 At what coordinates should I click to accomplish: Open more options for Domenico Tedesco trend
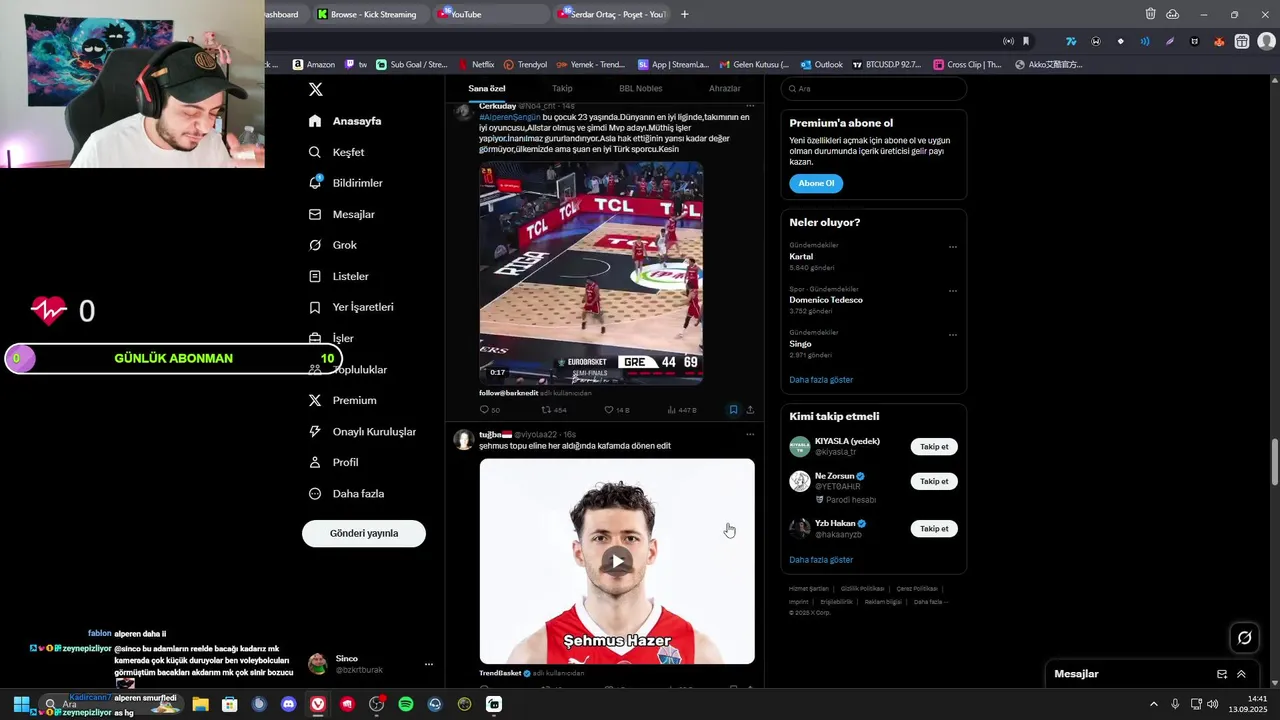click(x=953, y=291)
